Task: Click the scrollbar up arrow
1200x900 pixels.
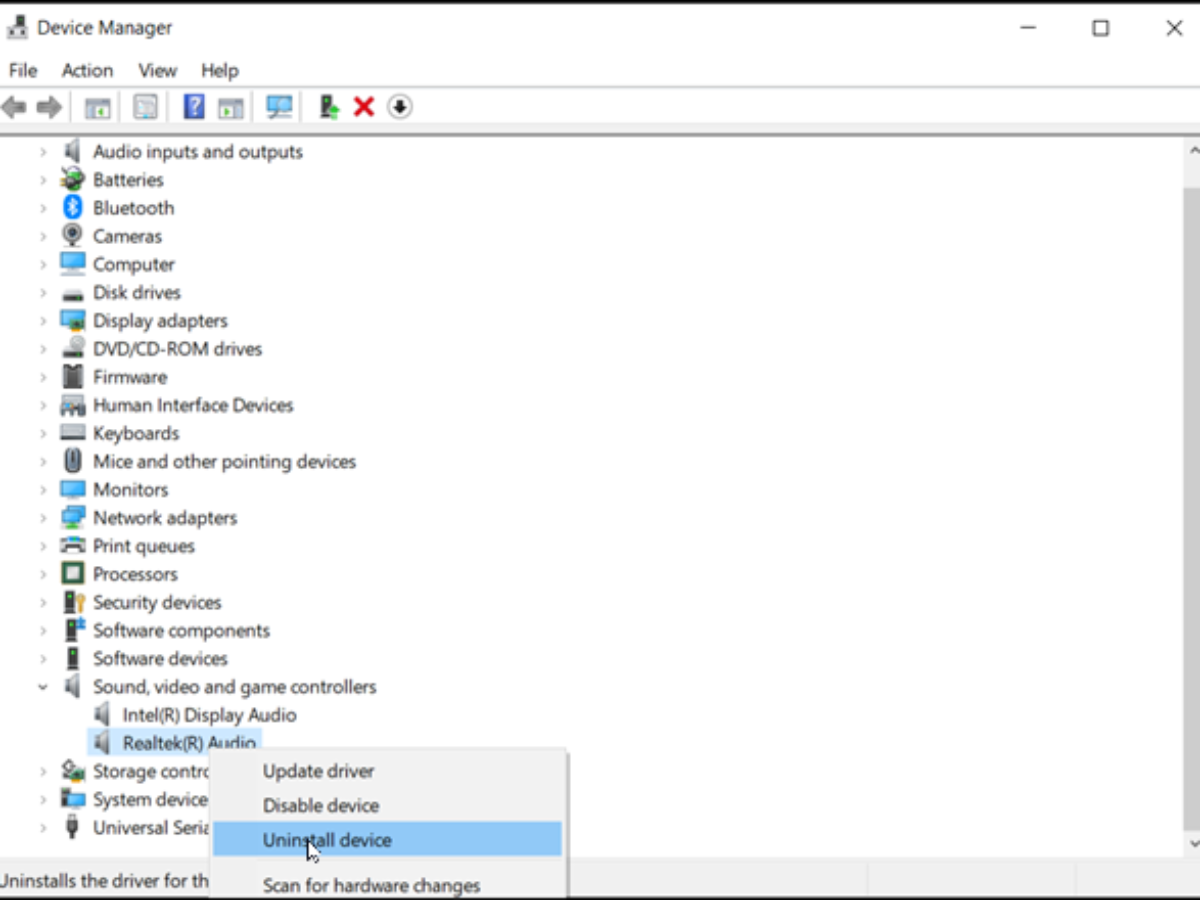Action: coord(1192,151)
